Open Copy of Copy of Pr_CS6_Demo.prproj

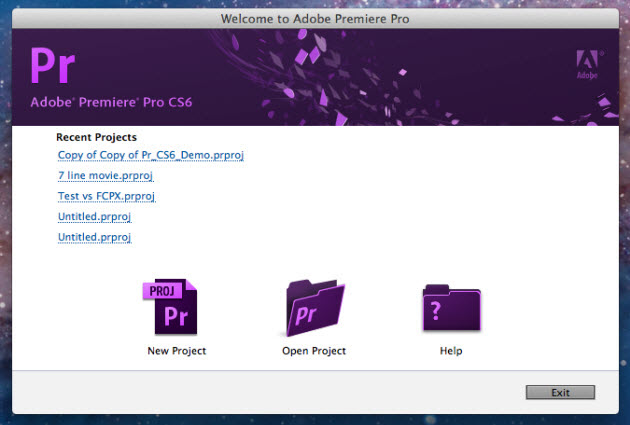click(x=151, y=155)
